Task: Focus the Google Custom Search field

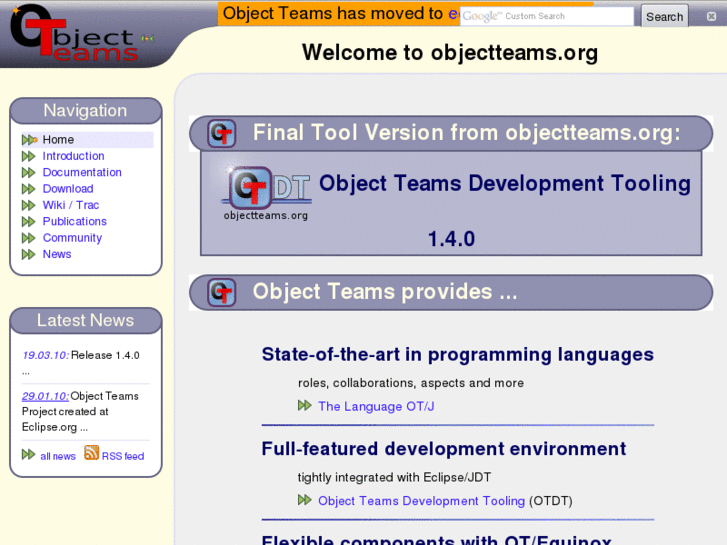Action: pyautogui.click(x=547, y=16)
